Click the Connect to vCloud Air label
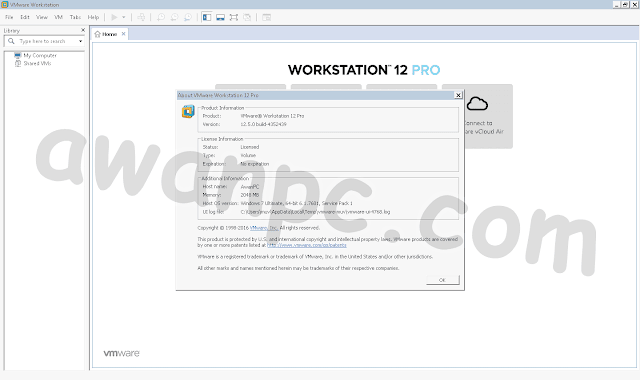Viewport: 640px width, 380px height. 484,127
